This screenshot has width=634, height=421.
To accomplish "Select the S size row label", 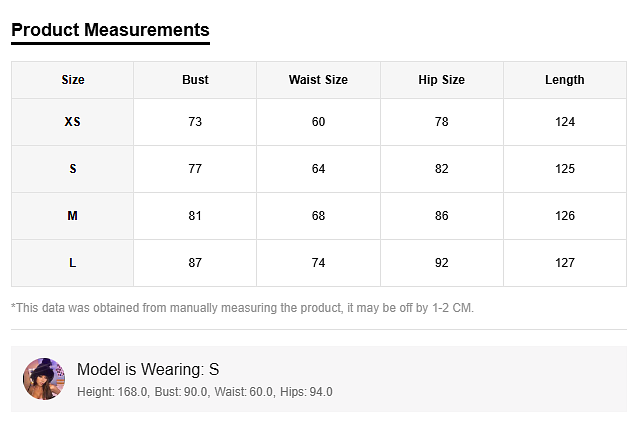I will coord(73,169).
